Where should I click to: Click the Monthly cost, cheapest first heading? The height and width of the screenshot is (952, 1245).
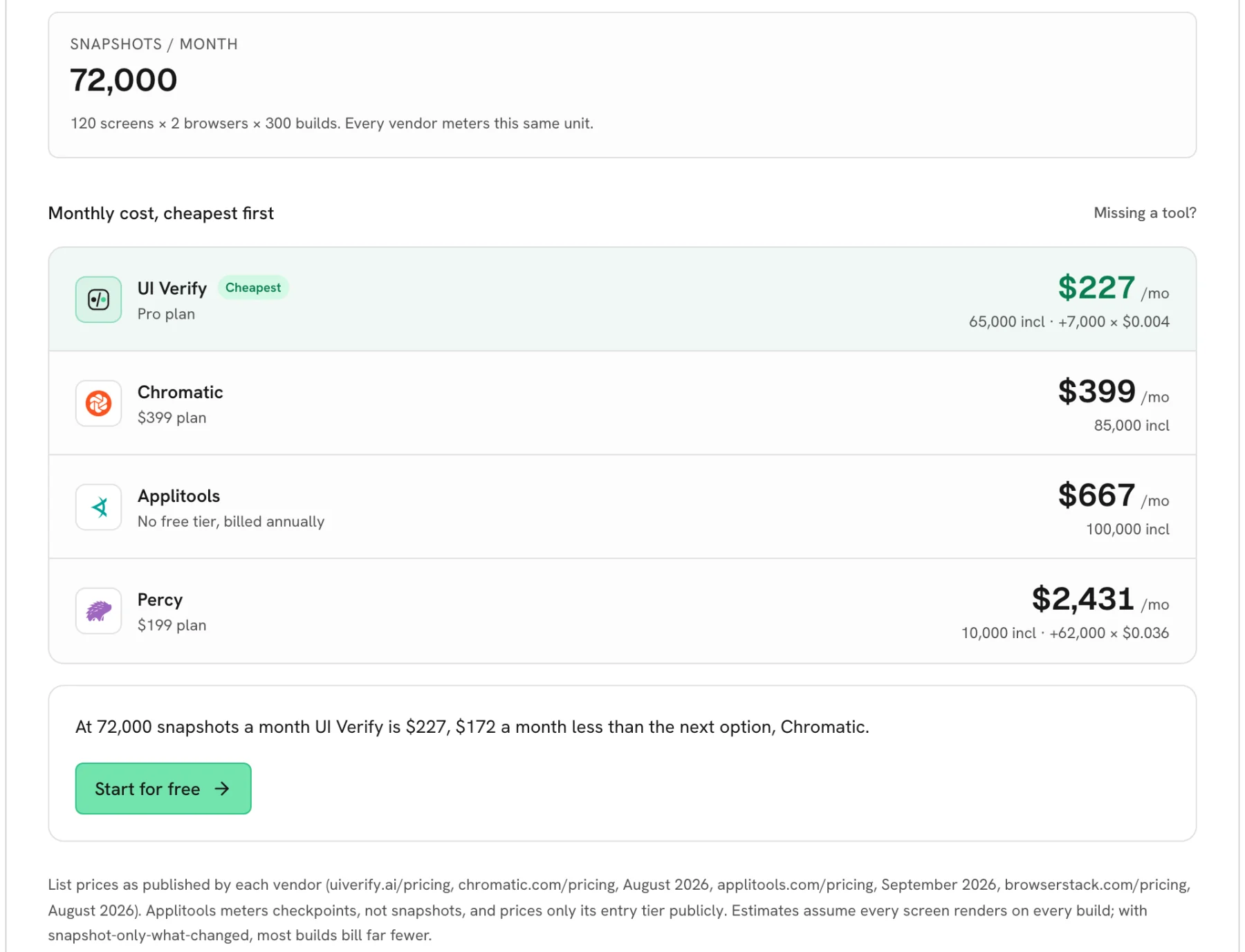(161, 213)
